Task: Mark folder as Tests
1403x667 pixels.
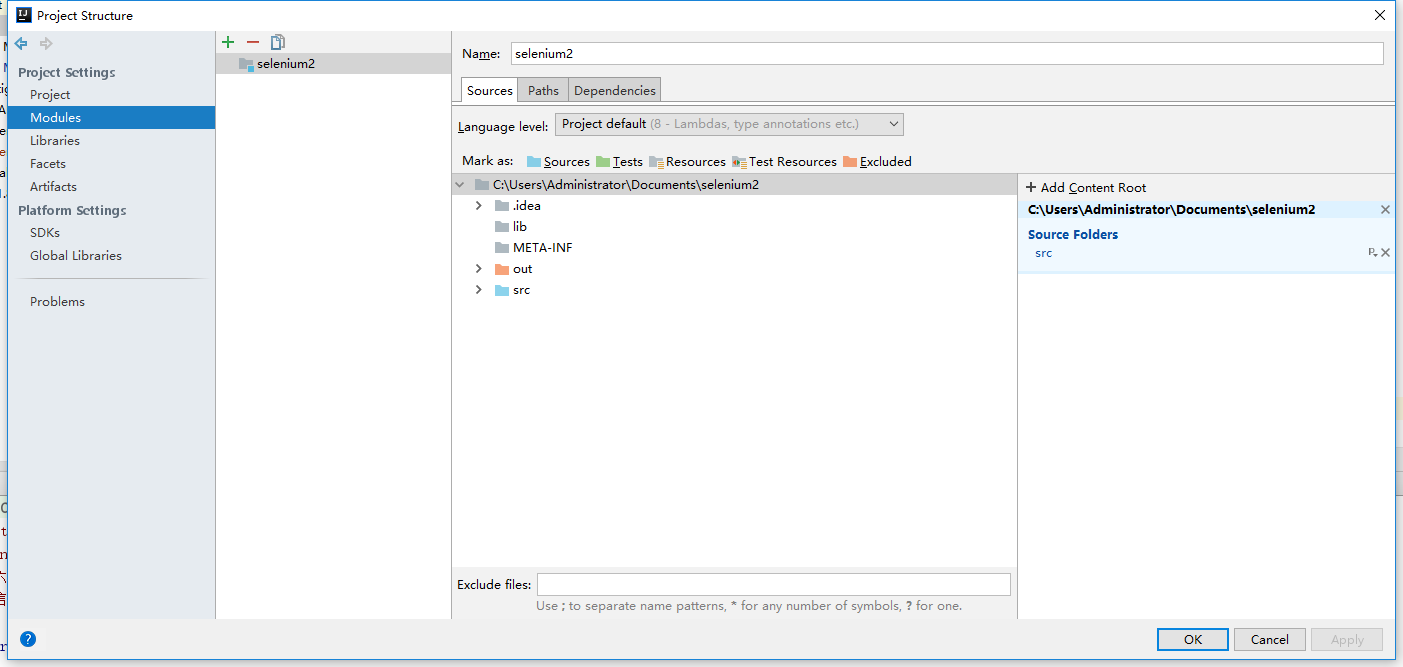Action: pos(619,162)
